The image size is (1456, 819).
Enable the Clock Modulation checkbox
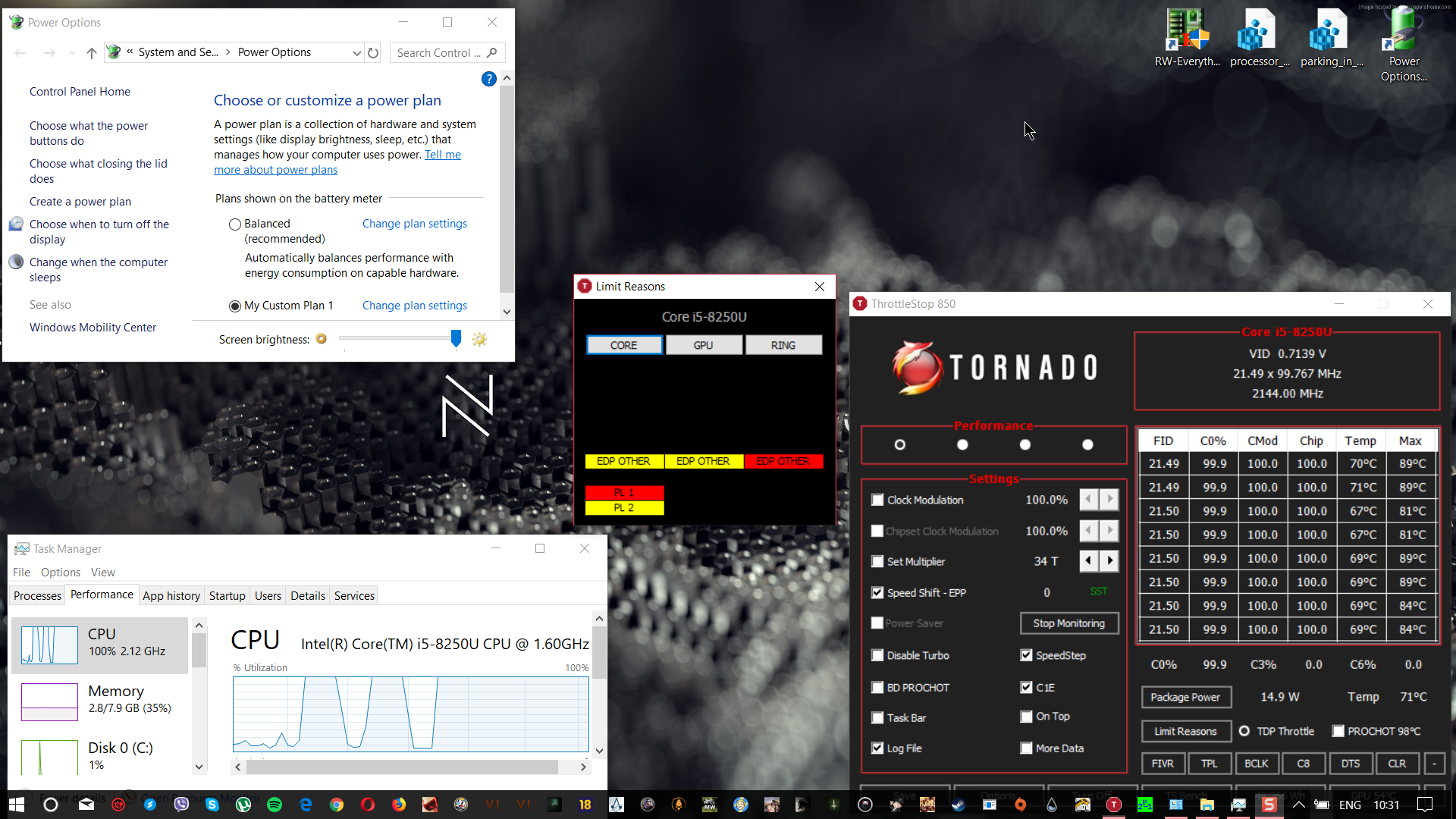tap(877, 500)
